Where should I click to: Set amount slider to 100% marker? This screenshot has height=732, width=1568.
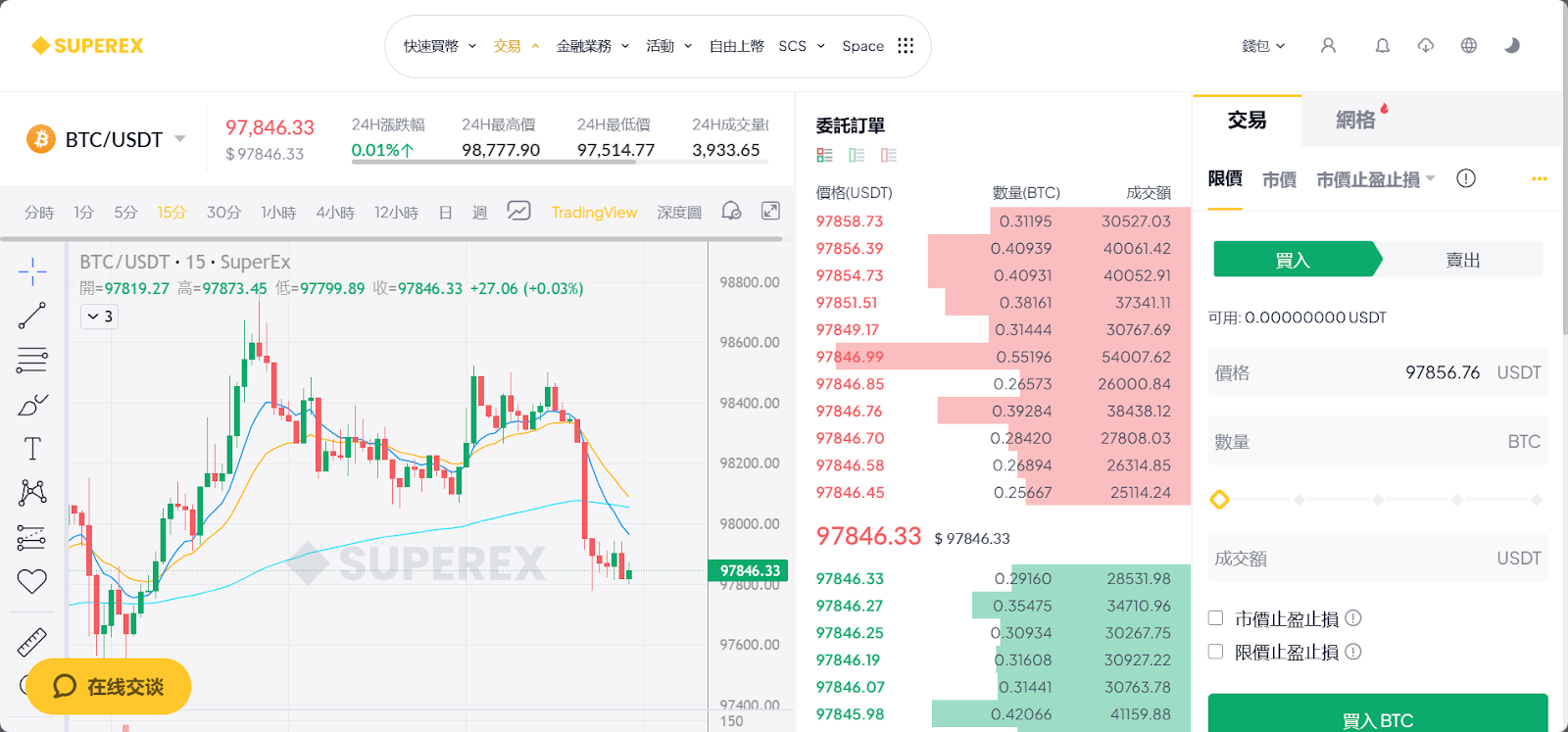pyautogui.click(x=1537, y=500)
